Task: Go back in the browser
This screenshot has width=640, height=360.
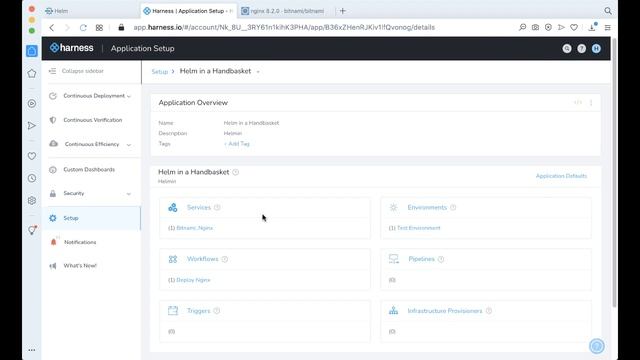Action: pos(52,27)
